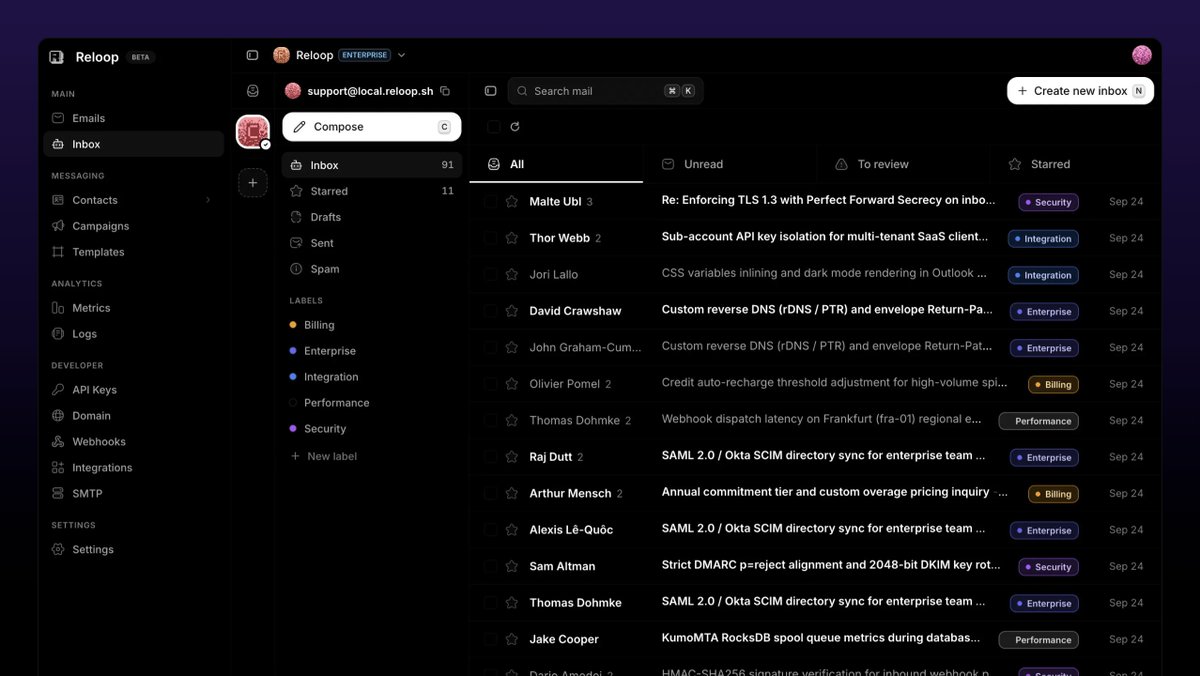Click Create new inbox button
The width and height of the screenshot is (1200, 676).
1080,91
